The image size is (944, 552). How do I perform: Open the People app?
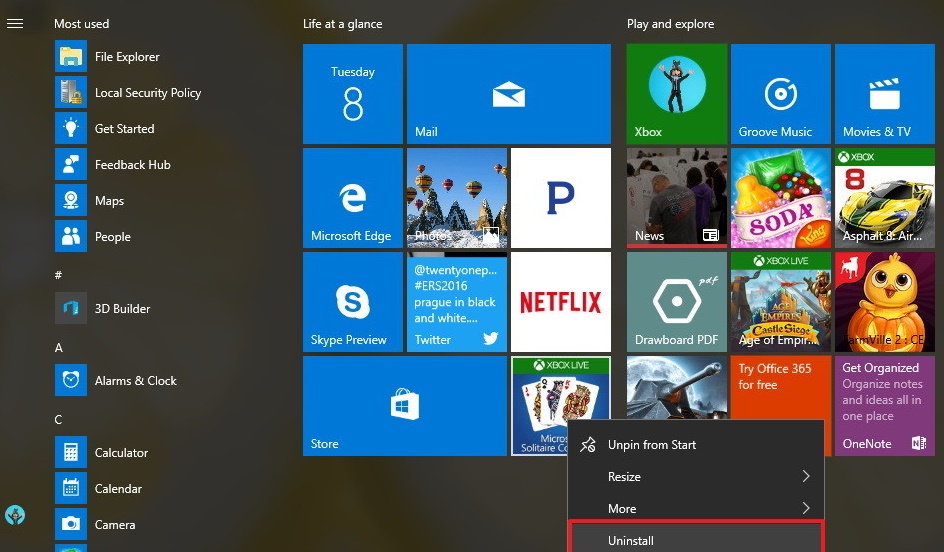93,237
